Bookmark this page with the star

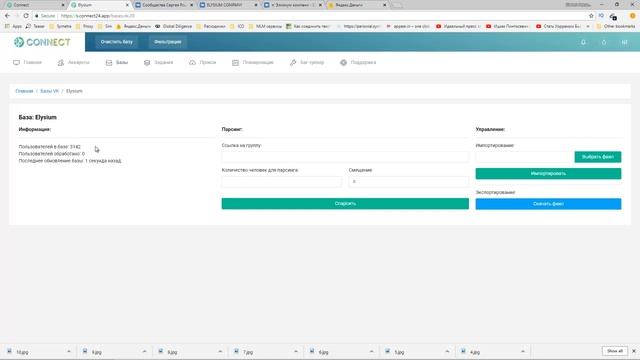[x=591, y=16]
